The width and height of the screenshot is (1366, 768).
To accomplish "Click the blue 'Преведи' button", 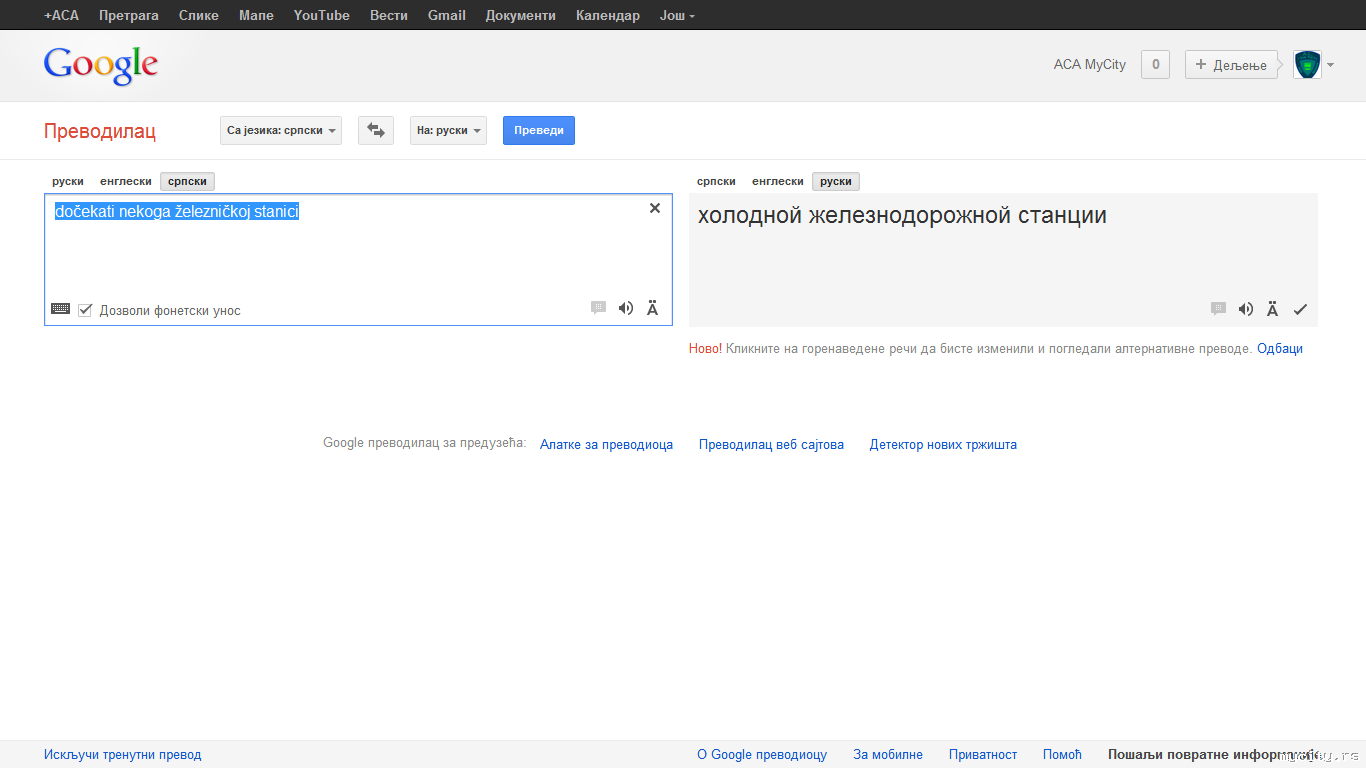I will point(539,130).
